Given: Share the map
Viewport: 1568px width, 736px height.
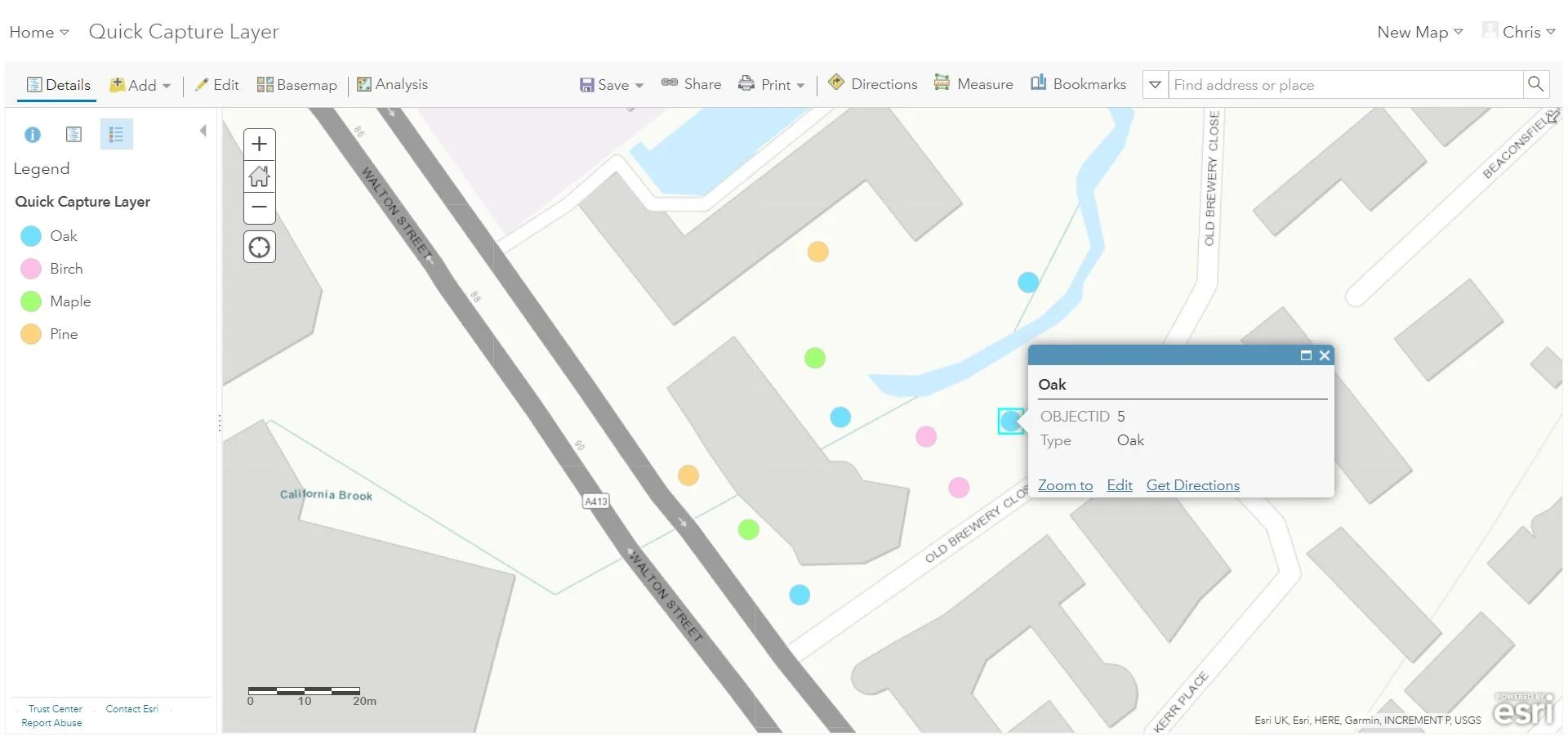Looking at the screenshot, I should (x=691, y=84).
